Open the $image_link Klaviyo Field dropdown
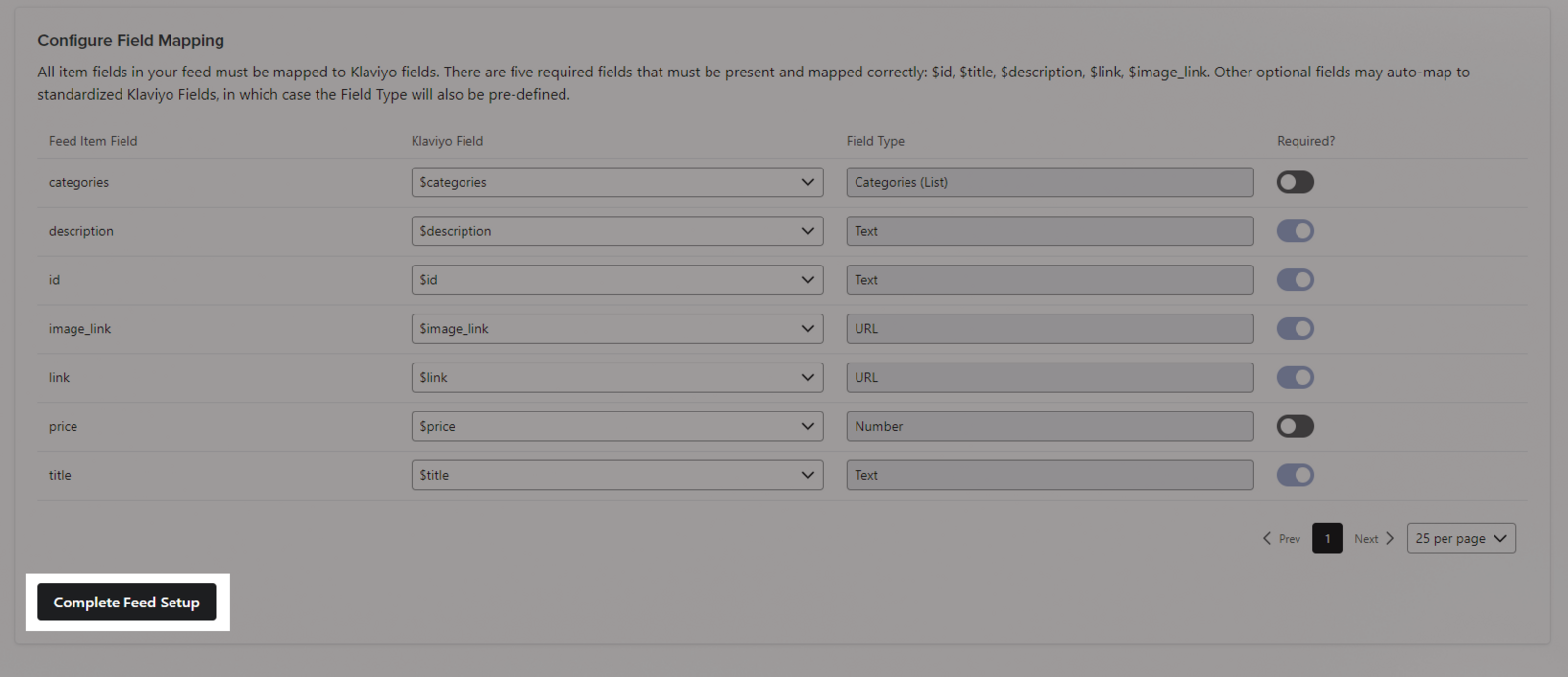The height and width of the screenshot is (677, 1568). click(x=617, y=329)
